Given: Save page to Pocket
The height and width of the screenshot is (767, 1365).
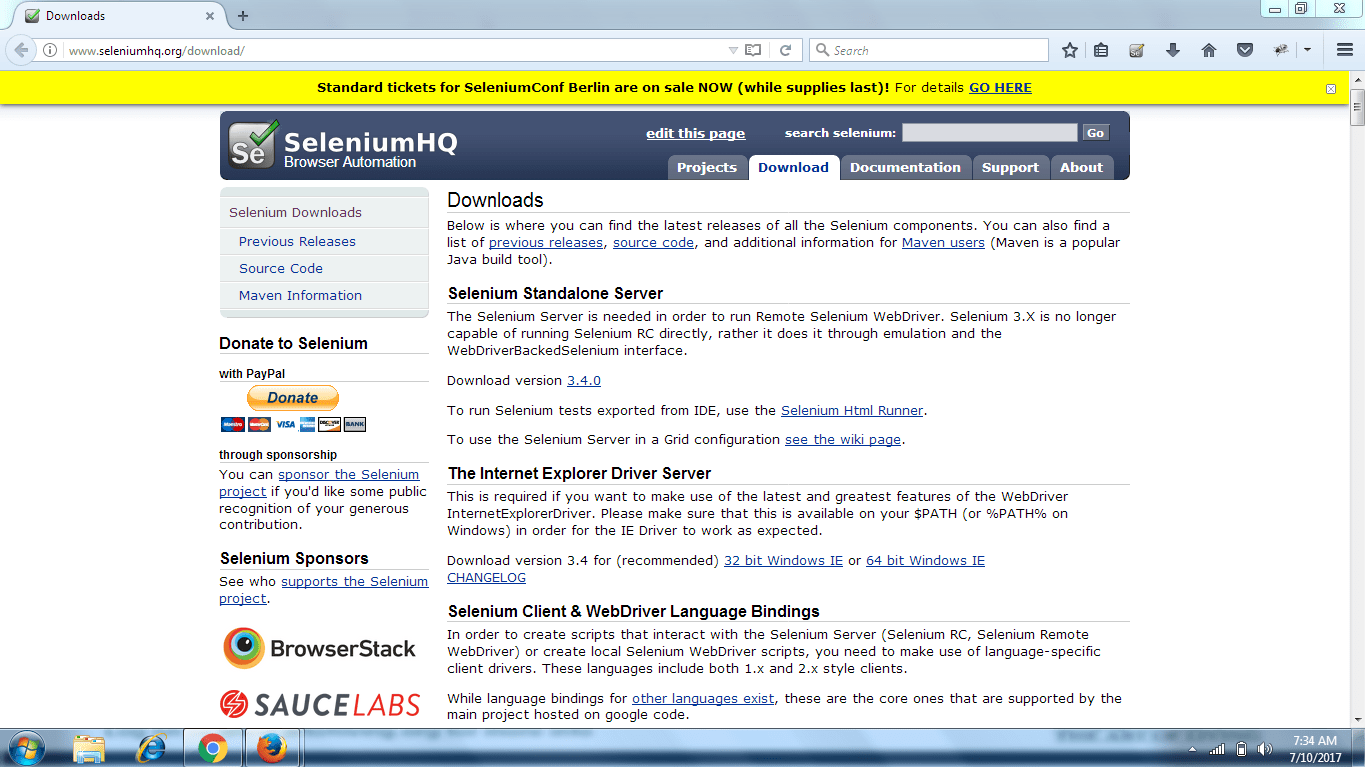Looking at the screenshot, I should coord(1243,49).
